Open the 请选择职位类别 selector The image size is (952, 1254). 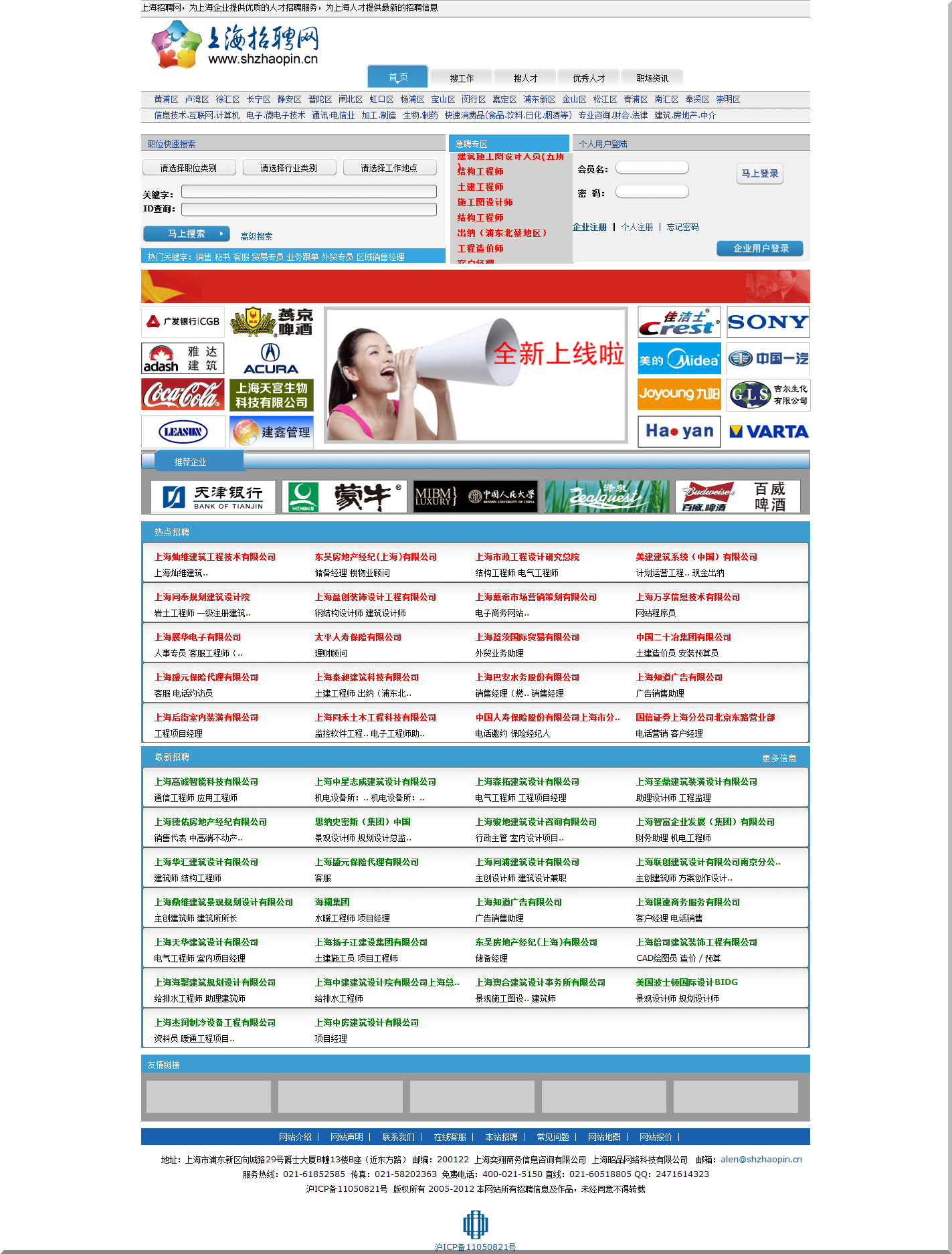[189, 168]
